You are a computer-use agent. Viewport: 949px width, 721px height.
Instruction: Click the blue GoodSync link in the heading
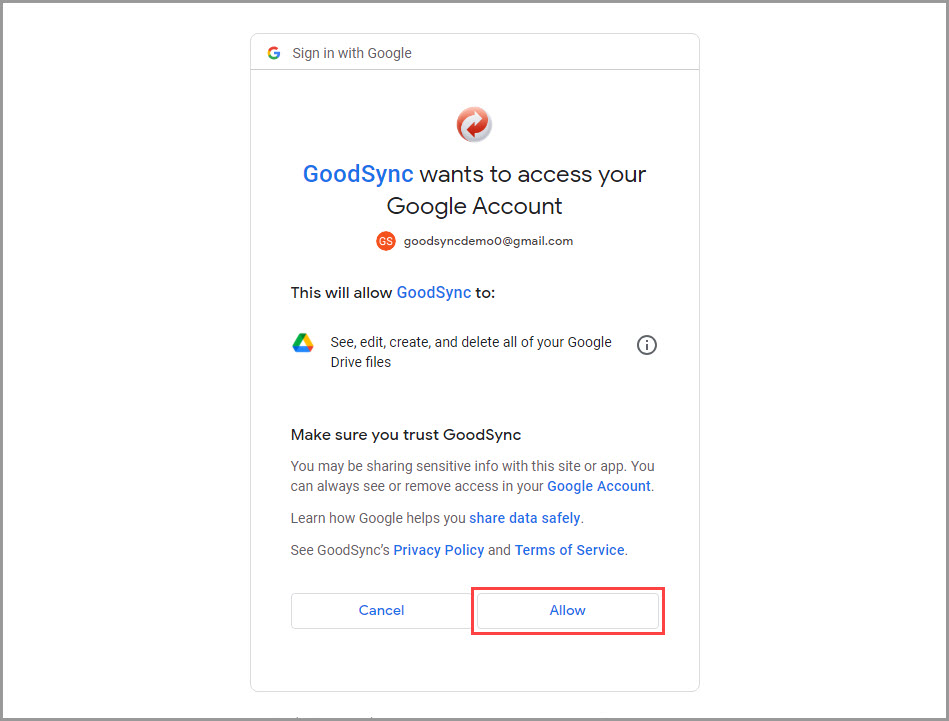[x=357, y=173]
